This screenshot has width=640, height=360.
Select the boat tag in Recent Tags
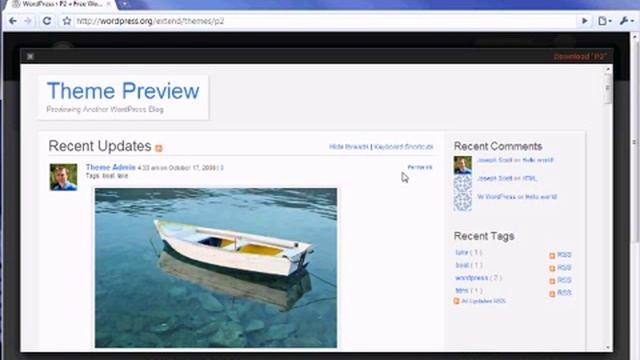tap(462, 265)
